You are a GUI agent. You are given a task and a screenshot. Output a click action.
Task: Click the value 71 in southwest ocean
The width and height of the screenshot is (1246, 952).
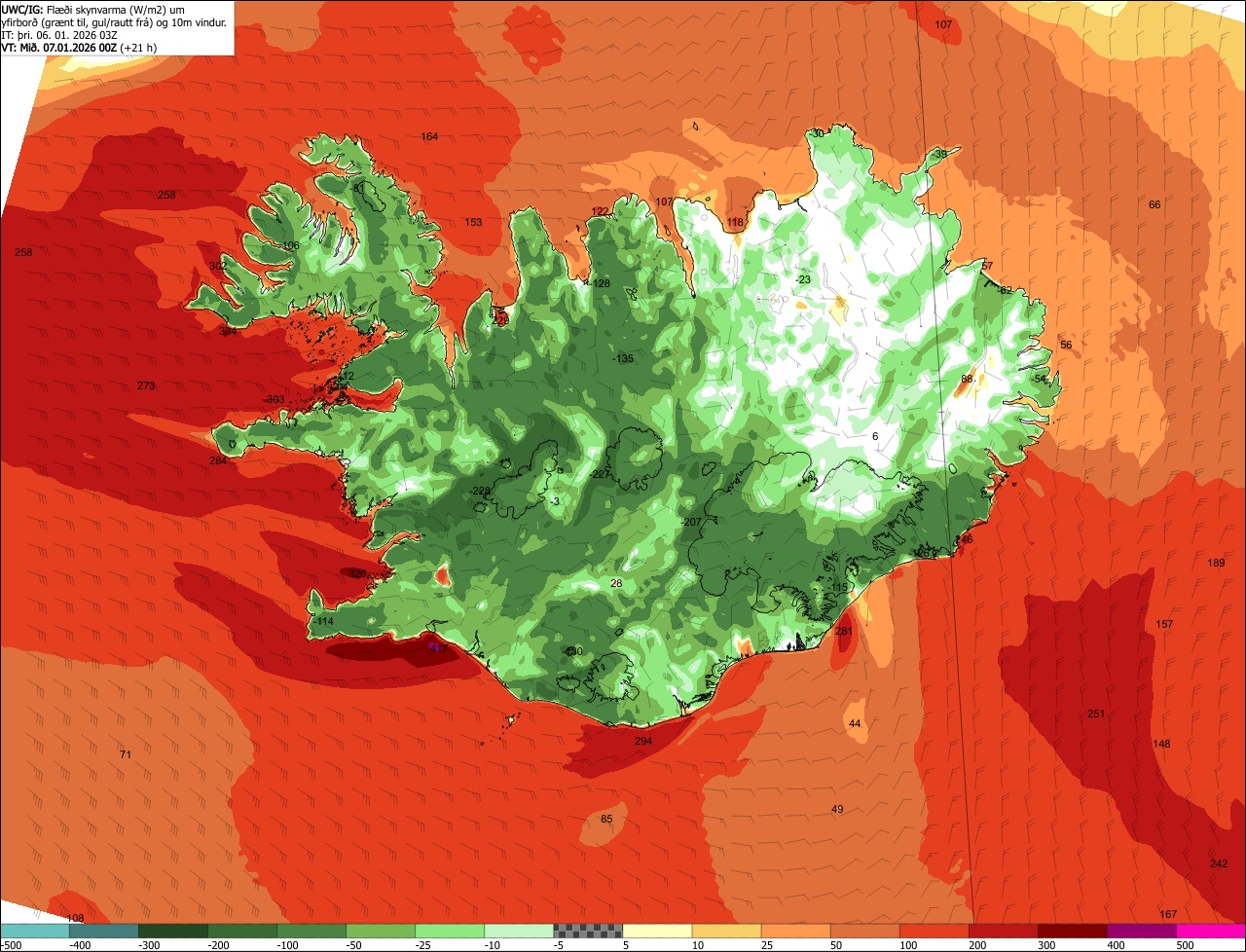pyautogui.click(x=125, y=755)
